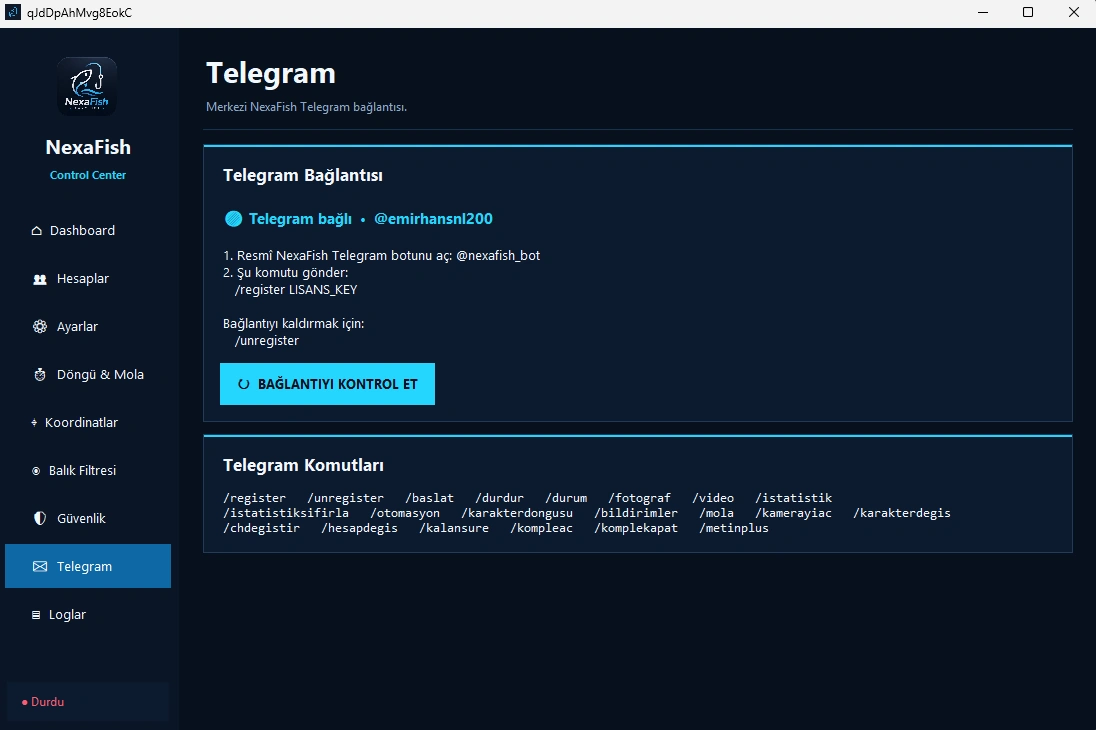Click BAĞLANTIYI KONTROL ET button text
The image size is (1096, 730).
coord(338,384)
